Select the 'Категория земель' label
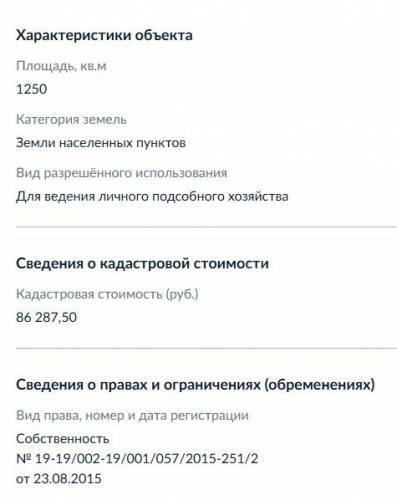The image size is (397, 500). 71,119
